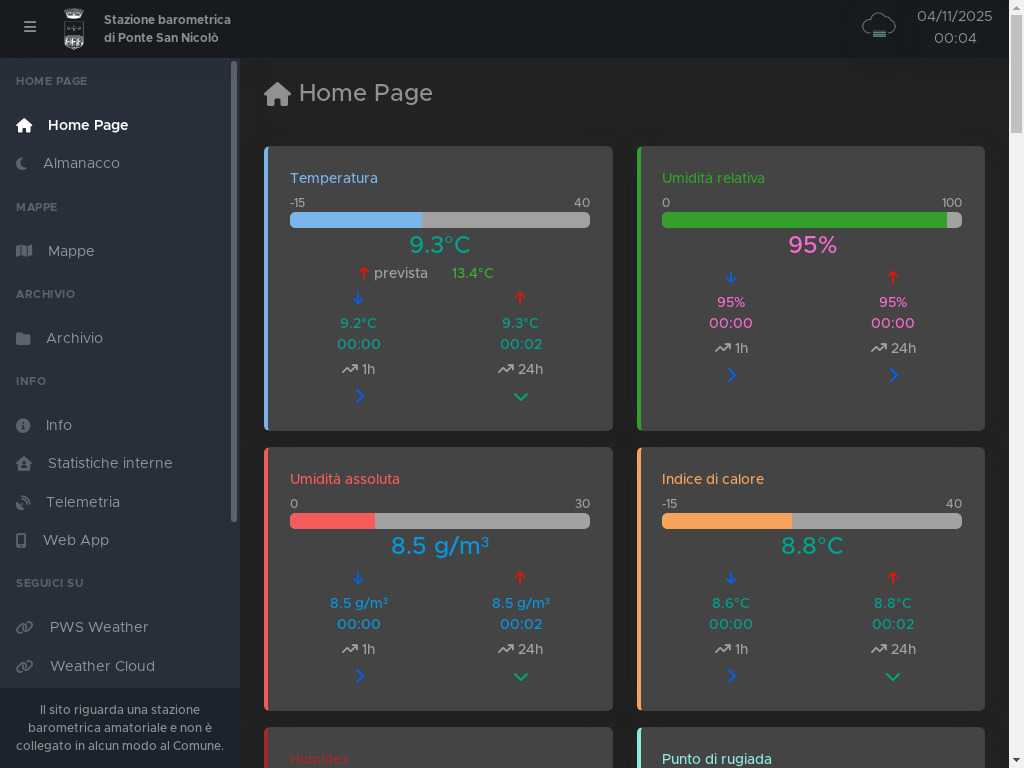Click the folder icon beside Archivio
1024x768 pixels.
coord(23,338)
